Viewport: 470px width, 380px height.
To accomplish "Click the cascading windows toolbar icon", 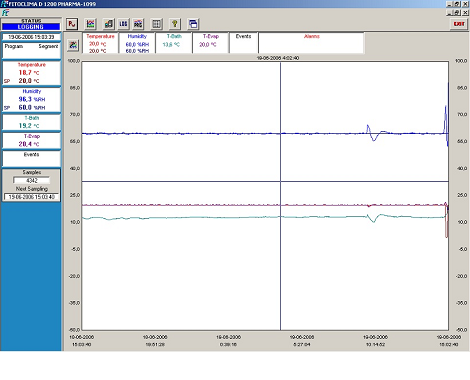I will click(193, 24).
